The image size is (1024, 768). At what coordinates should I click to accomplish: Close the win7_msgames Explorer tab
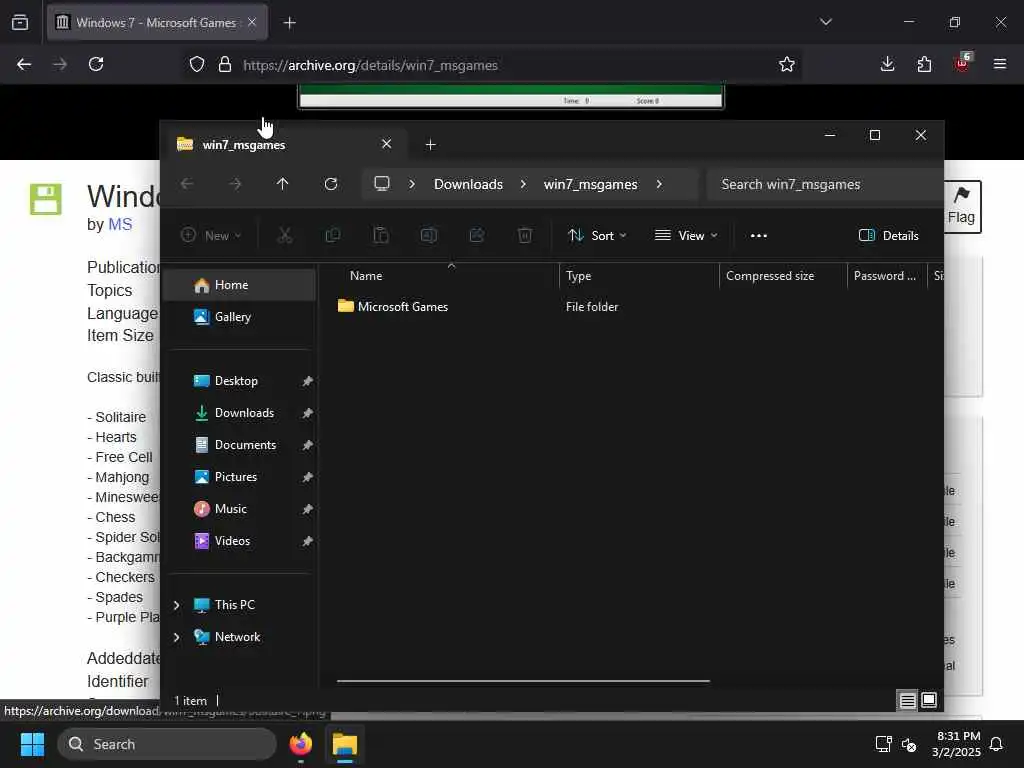coord(387,144)
